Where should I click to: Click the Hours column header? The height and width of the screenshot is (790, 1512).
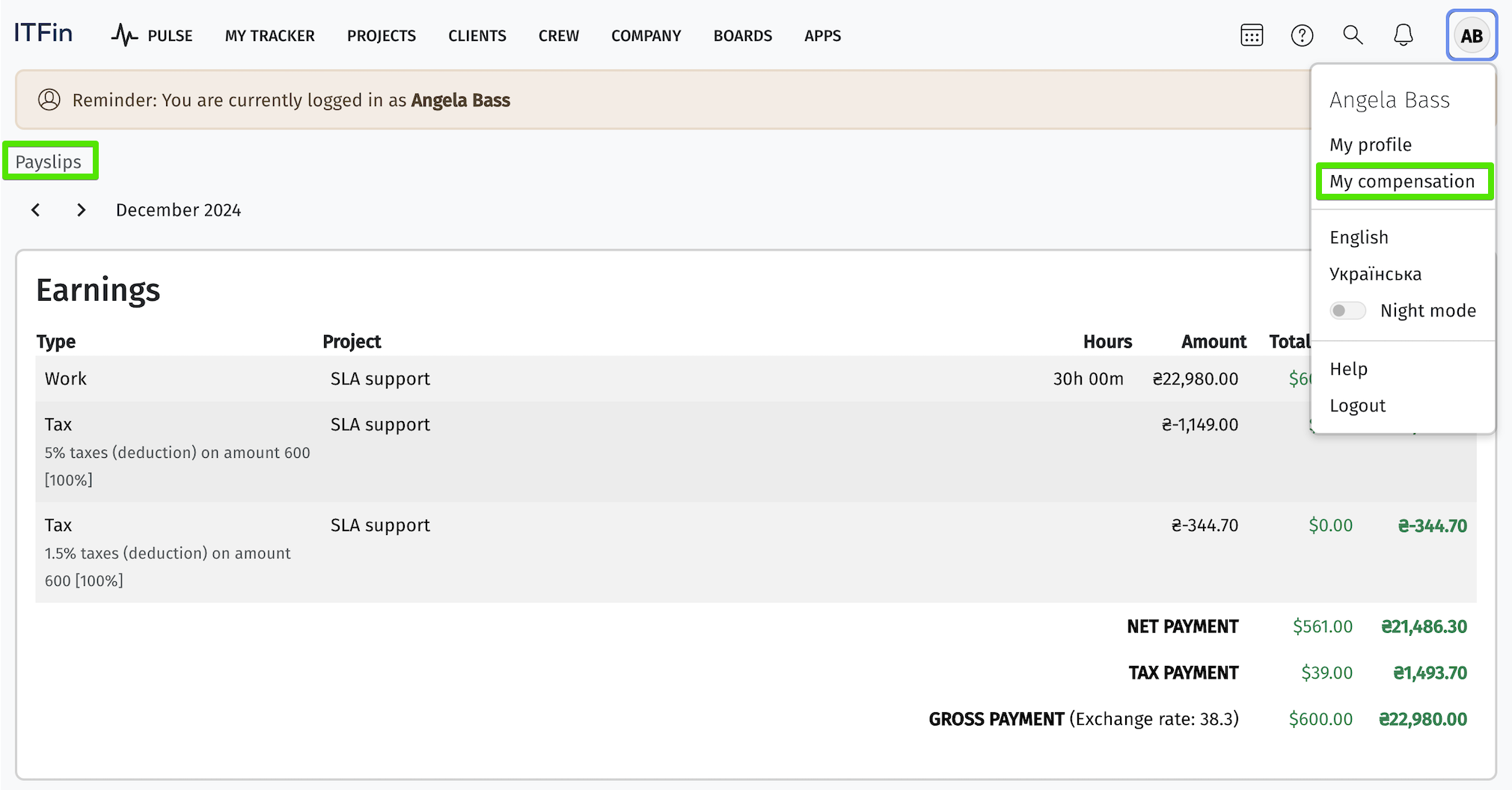pos(1107,341)
